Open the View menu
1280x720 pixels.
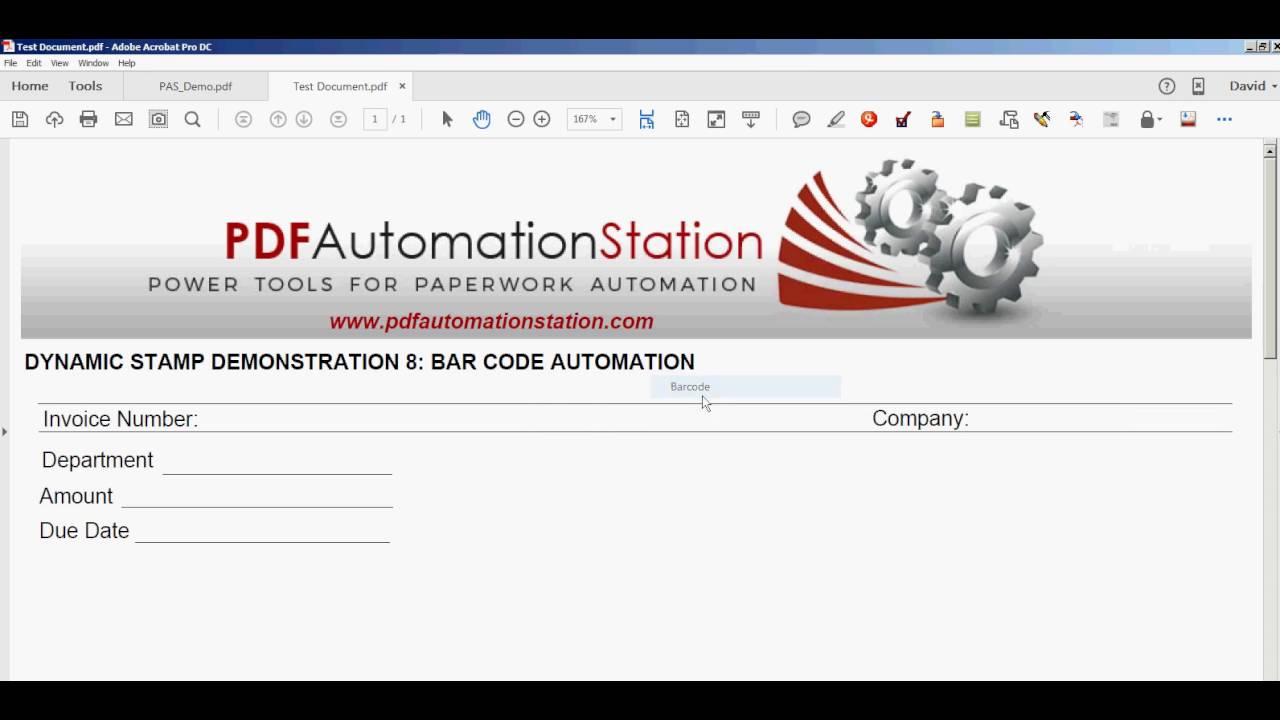[60, 63]
